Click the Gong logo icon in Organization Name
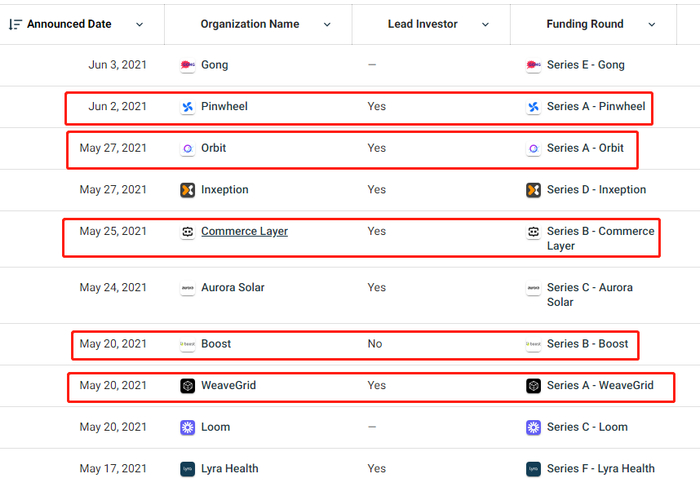Viewport: 700px width, 487px height. coord(187,65)
